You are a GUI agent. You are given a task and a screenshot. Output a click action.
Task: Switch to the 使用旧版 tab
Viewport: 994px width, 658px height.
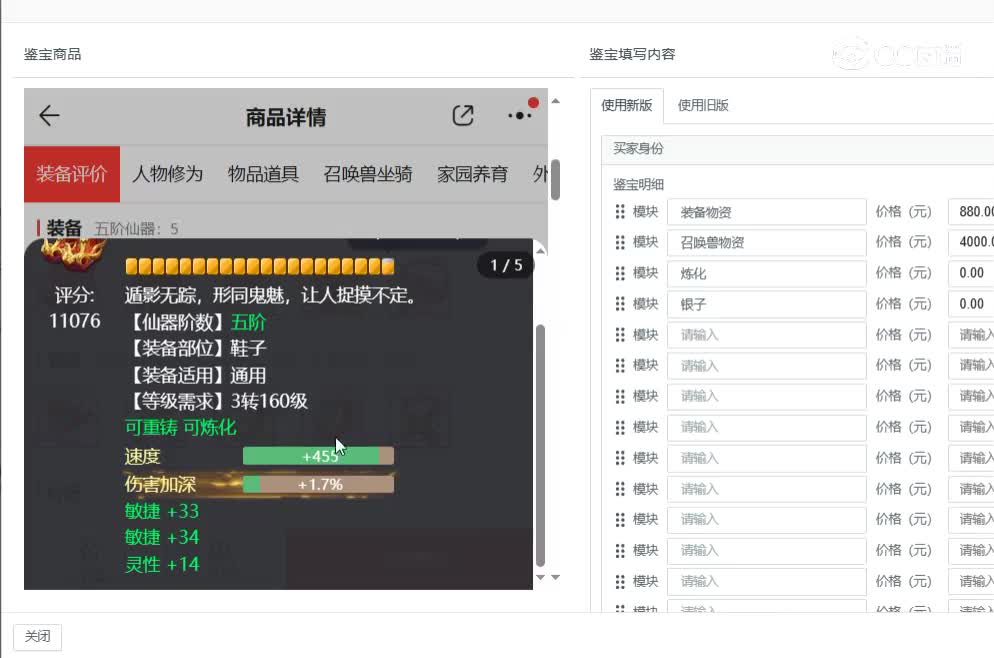700,105
